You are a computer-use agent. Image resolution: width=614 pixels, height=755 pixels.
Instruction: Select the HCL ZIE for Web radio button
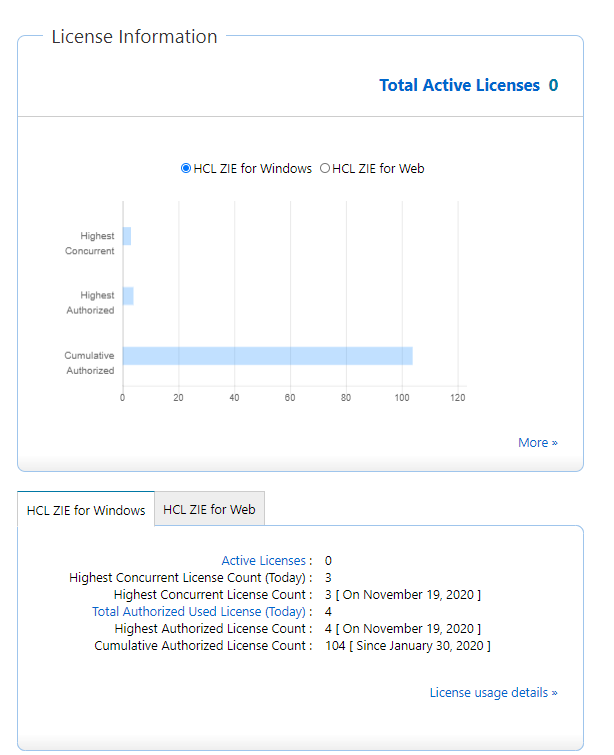[325, 169]
